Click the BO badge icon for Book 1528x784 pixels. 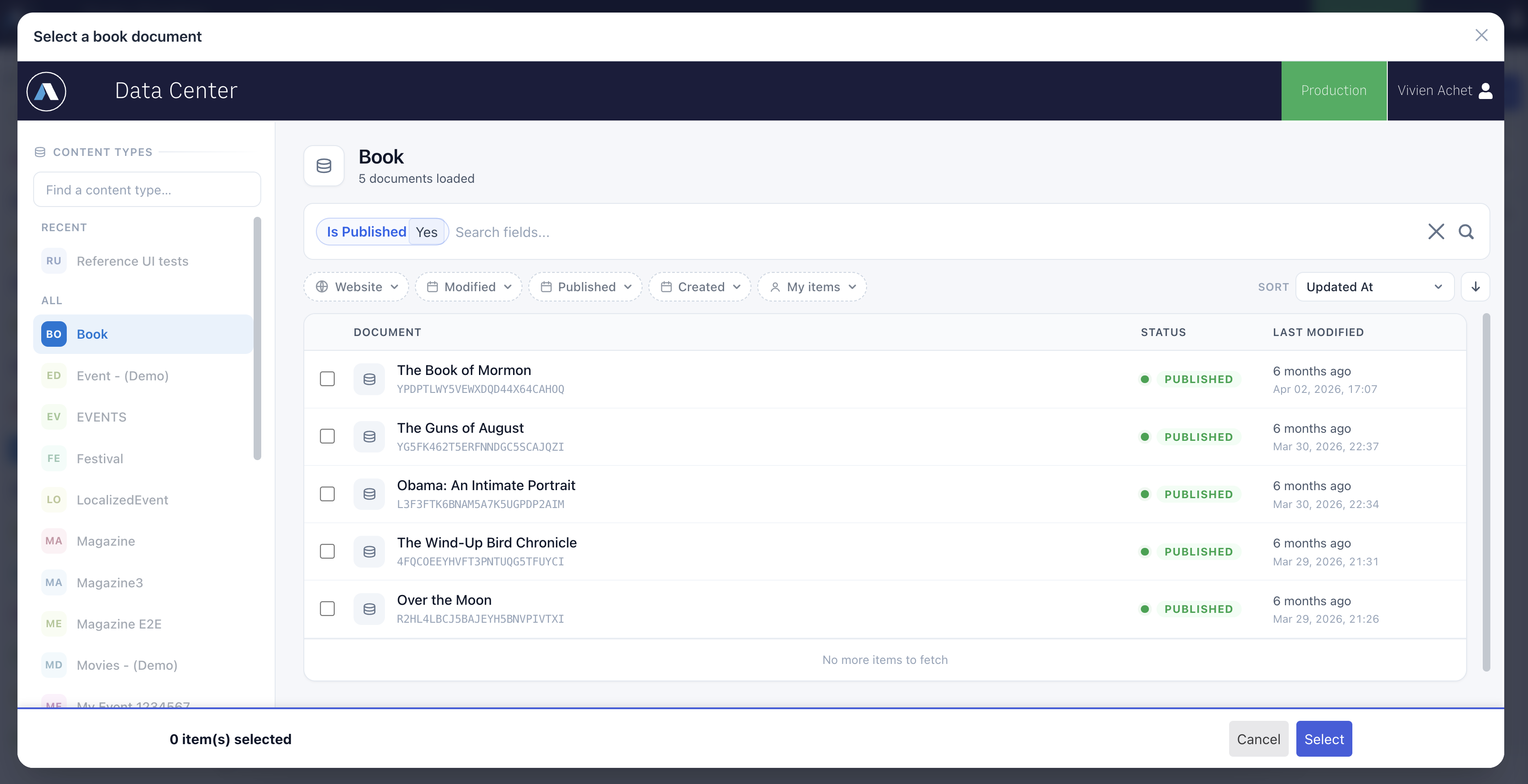[54, 334]
